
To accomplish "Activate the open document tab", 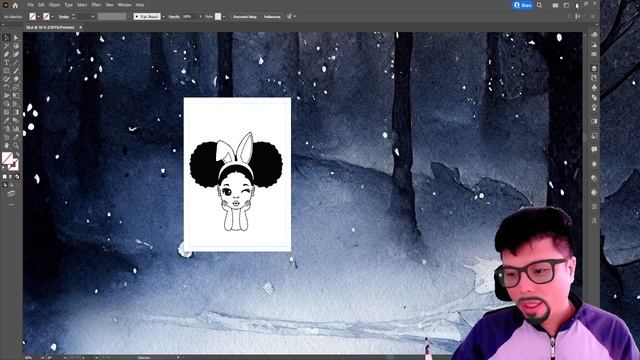I will point(50,27).
